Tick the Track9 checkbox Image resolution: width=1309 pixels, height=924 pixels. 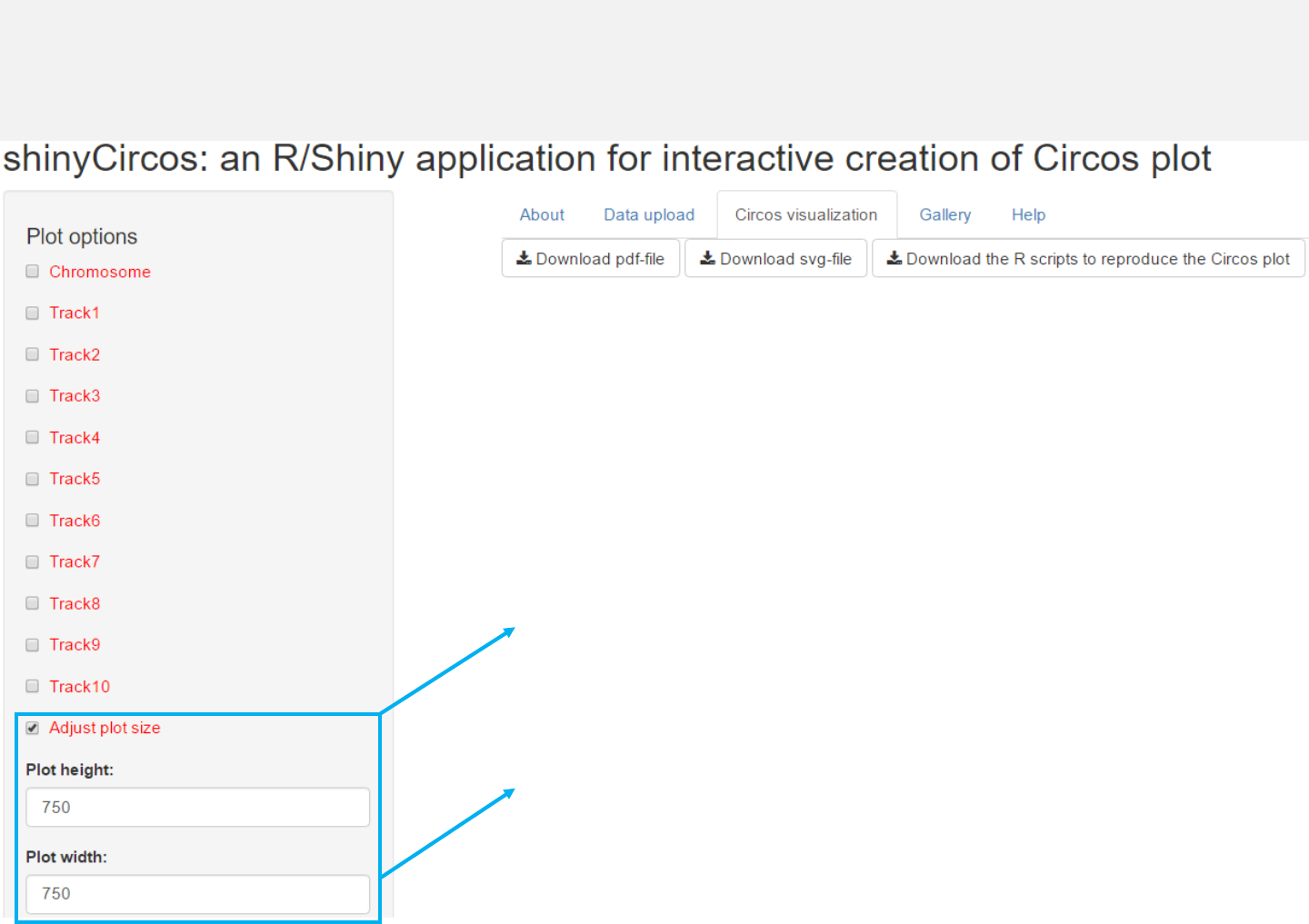click(33, 645)
